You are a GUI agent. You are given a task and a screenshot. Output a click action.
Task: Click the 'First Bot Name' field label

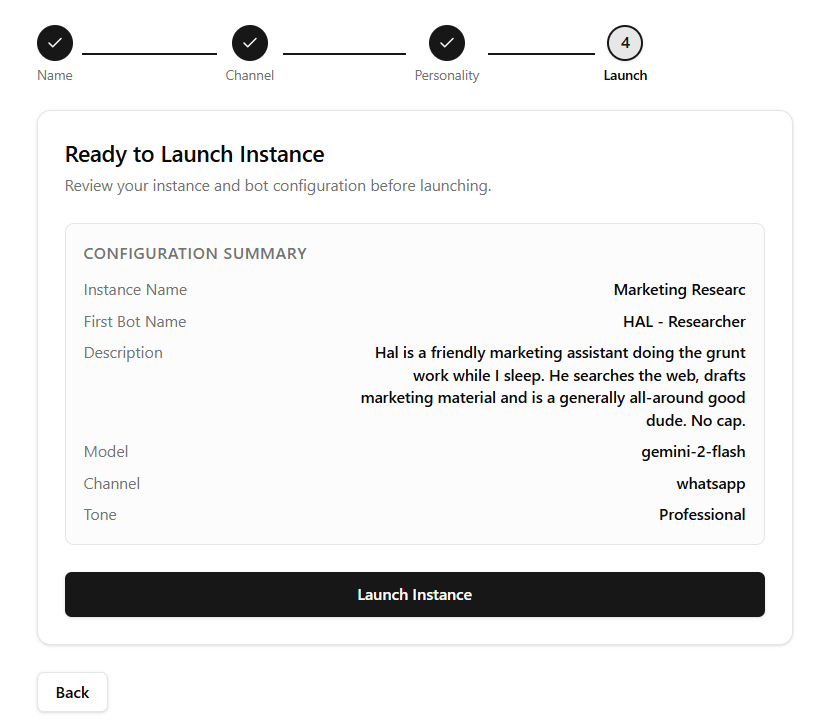pyautogui.click(x=135, y=321)
